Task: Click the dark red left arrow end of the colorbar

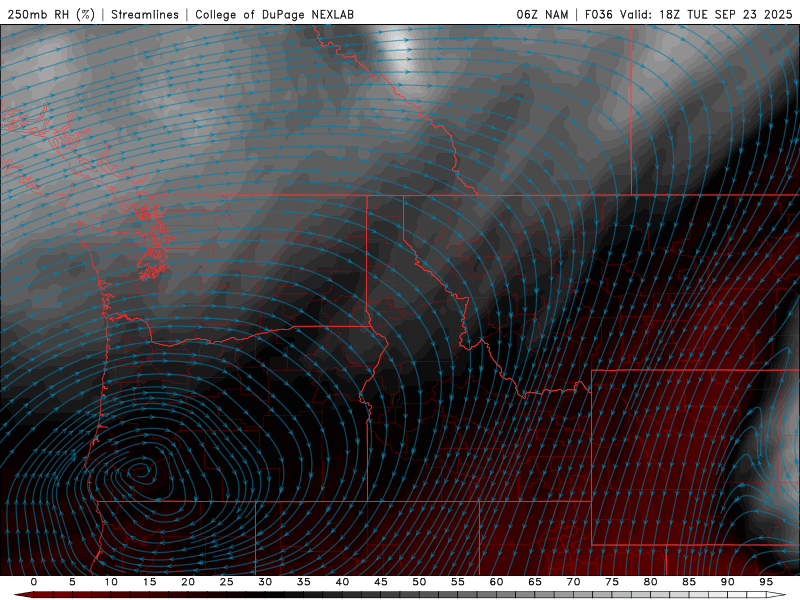Action: 23,595
